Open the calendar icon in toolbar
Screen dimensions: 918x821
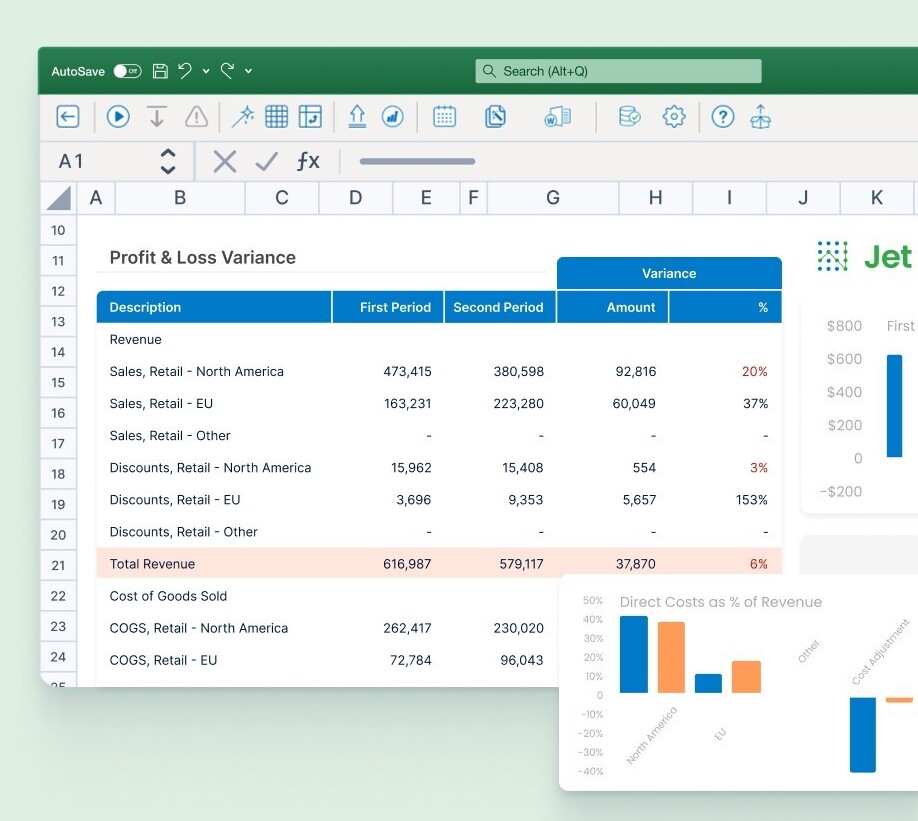point(444,117)
